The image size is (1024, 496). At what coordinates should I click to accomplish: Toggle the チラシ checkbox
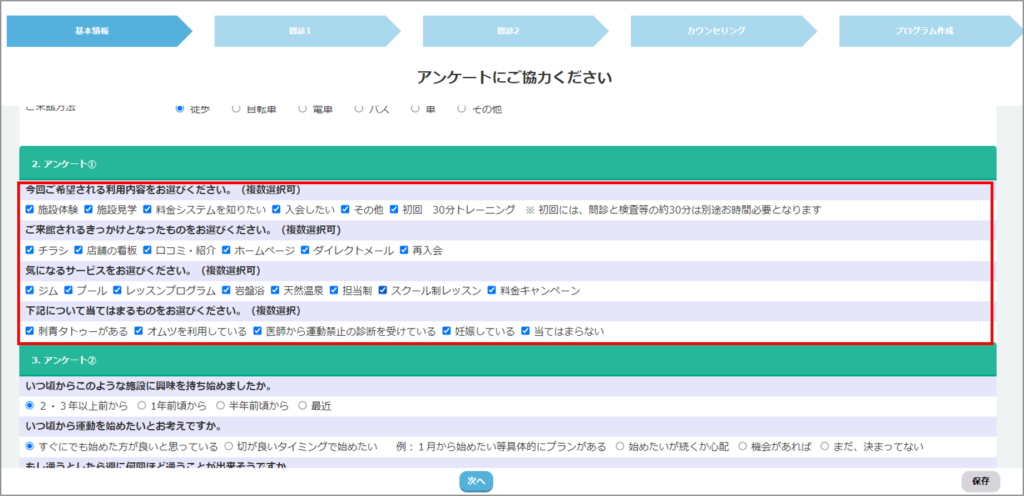click(x=30, y=250)
